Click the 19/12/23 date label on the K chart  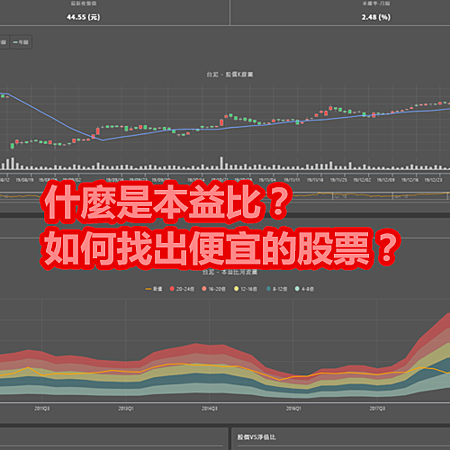coord(433,180)
